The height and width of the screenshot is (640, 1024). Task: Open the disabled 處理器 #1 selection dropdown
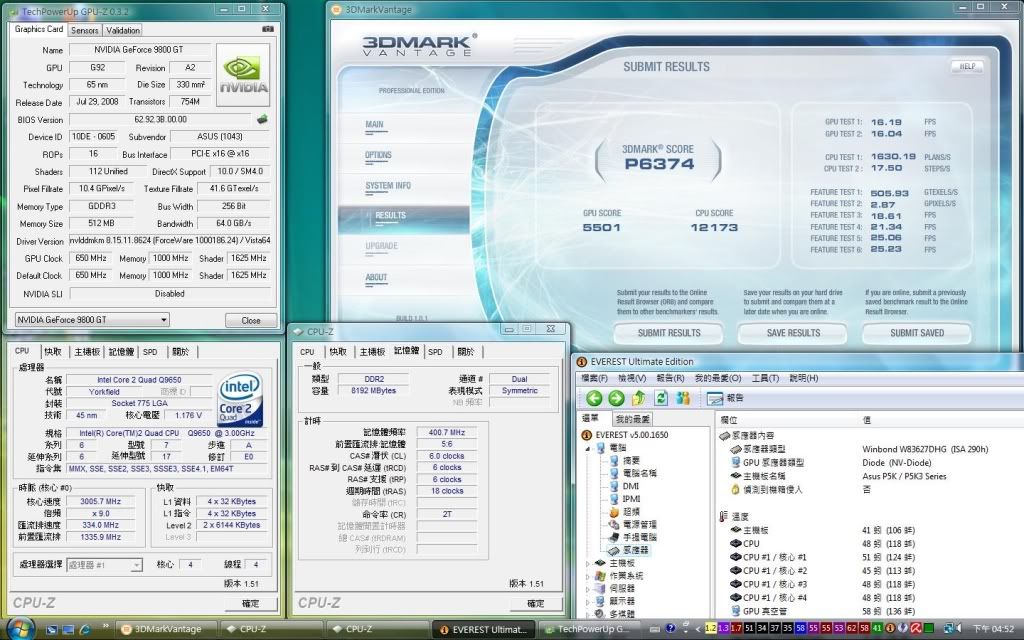pos(105,565)
